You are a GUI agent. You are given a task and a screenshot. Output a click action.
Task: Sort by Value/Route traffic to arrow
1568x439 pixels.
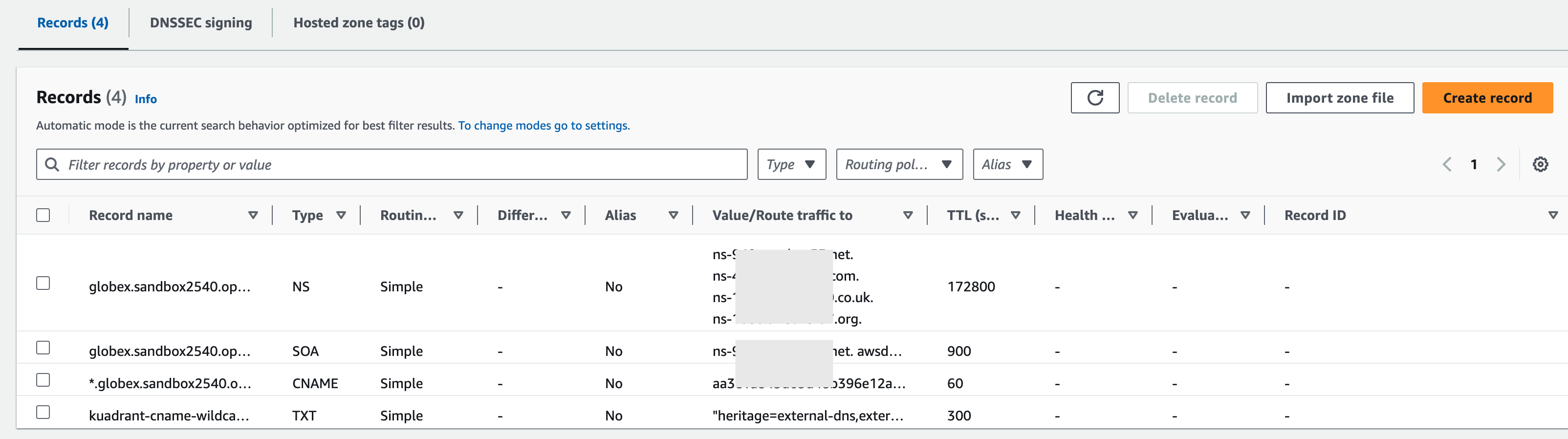point(908,215)
